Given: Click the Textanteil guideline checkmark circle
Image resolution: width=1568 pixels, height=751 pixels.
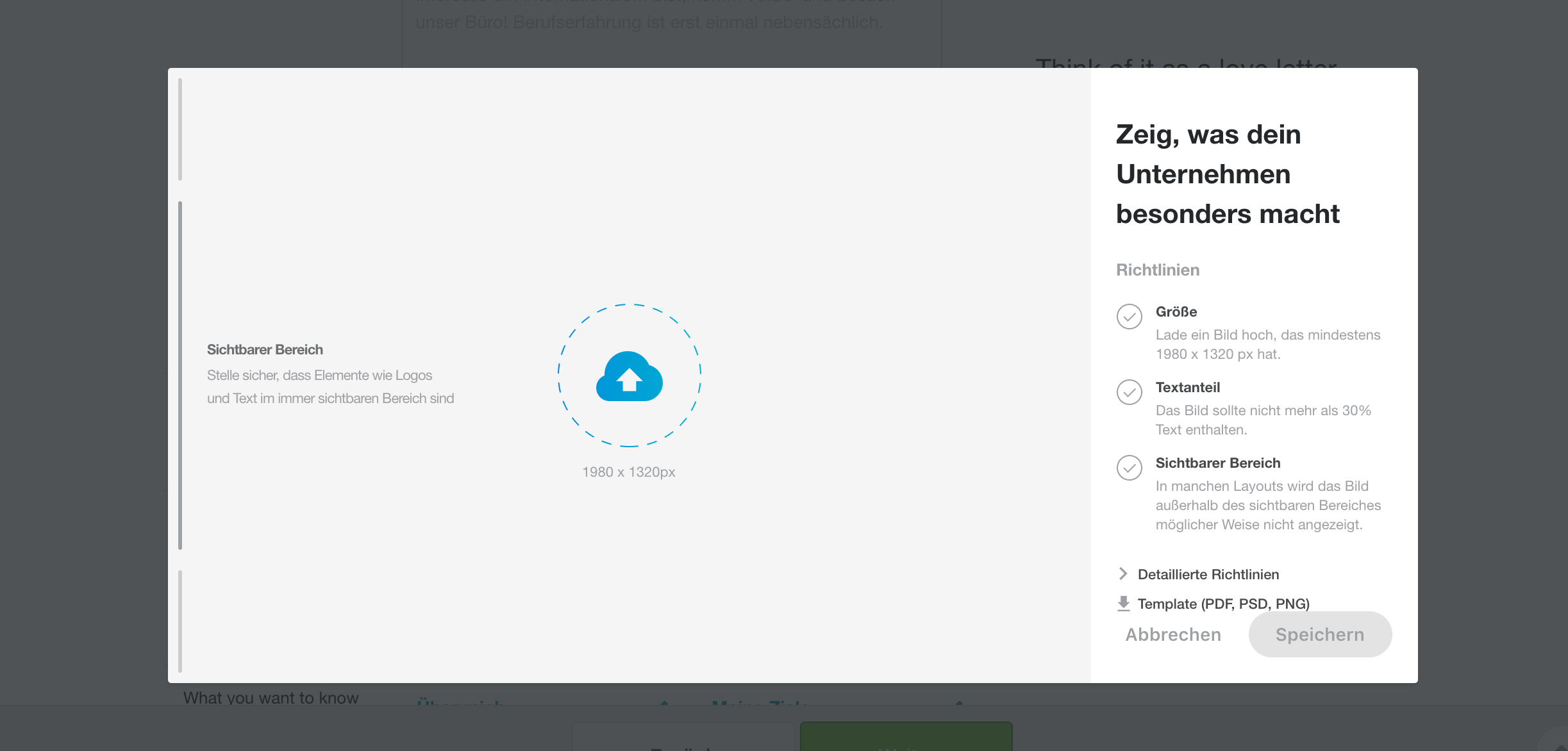Looking at the screenshot, I should 1129,392.
